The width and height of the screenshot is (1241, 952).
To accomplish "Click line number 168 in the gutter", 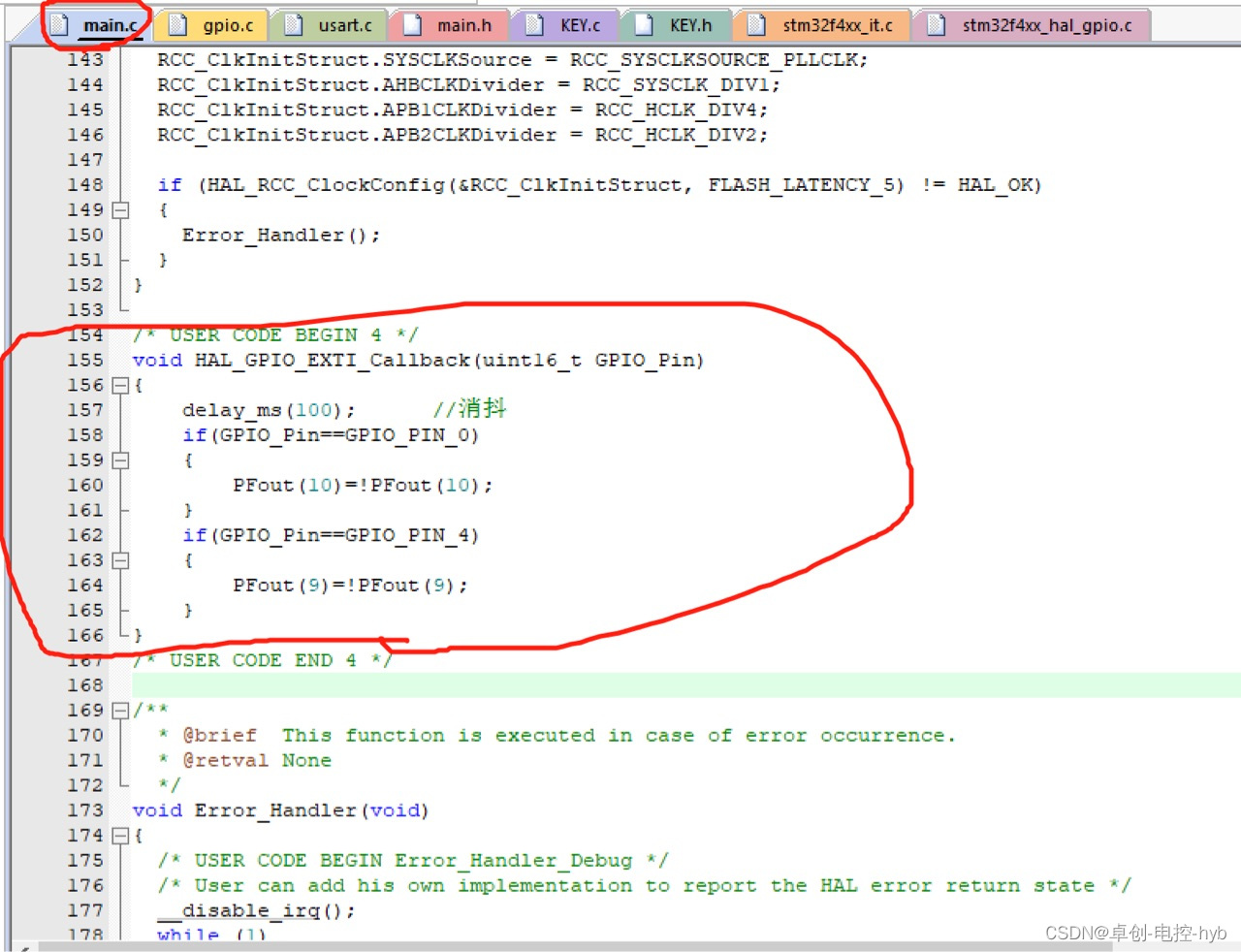I will point(85,685).
